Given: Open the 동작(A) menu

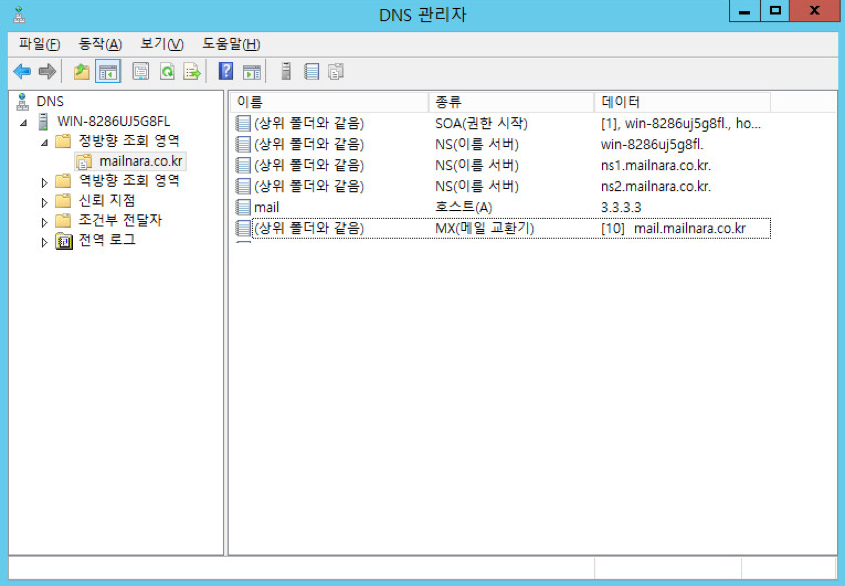Looking at the screenshot, I should pos(100,44).
